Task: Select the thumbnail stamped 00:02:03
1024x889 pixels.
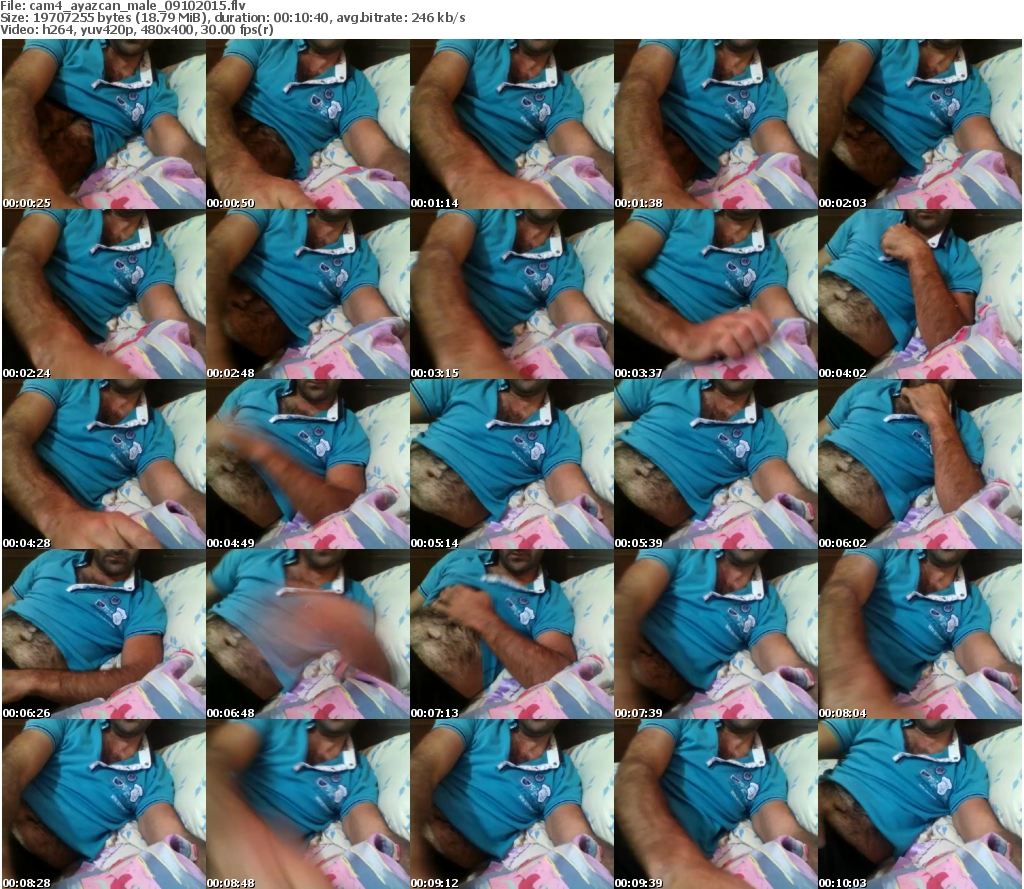Action: 920,124
